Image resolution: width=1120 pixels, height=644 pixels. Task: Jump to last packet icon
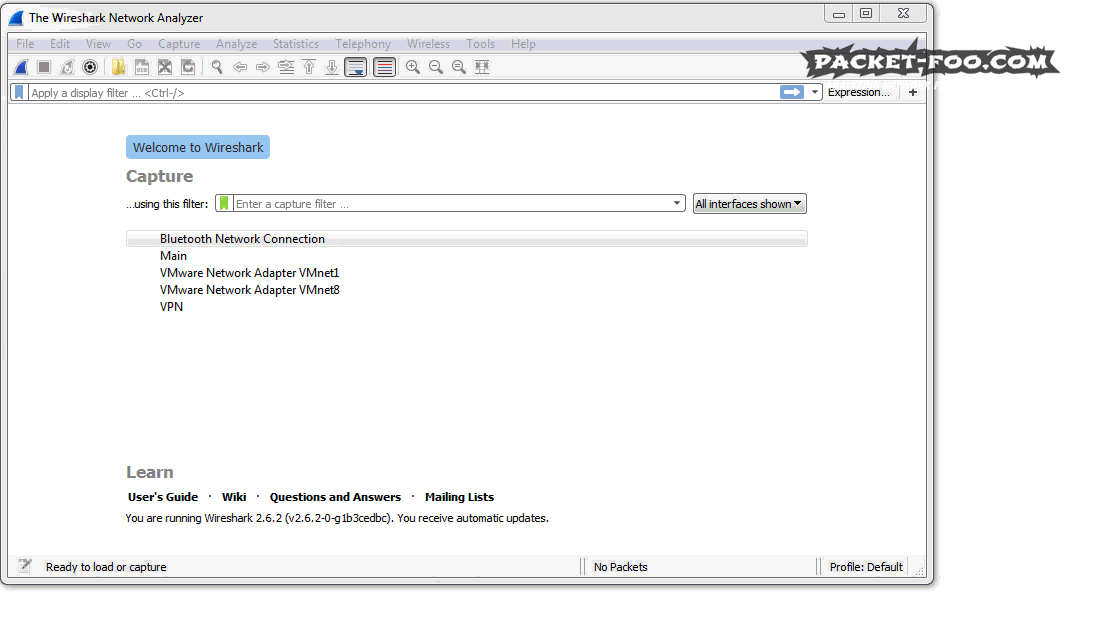tap(332, 67)
